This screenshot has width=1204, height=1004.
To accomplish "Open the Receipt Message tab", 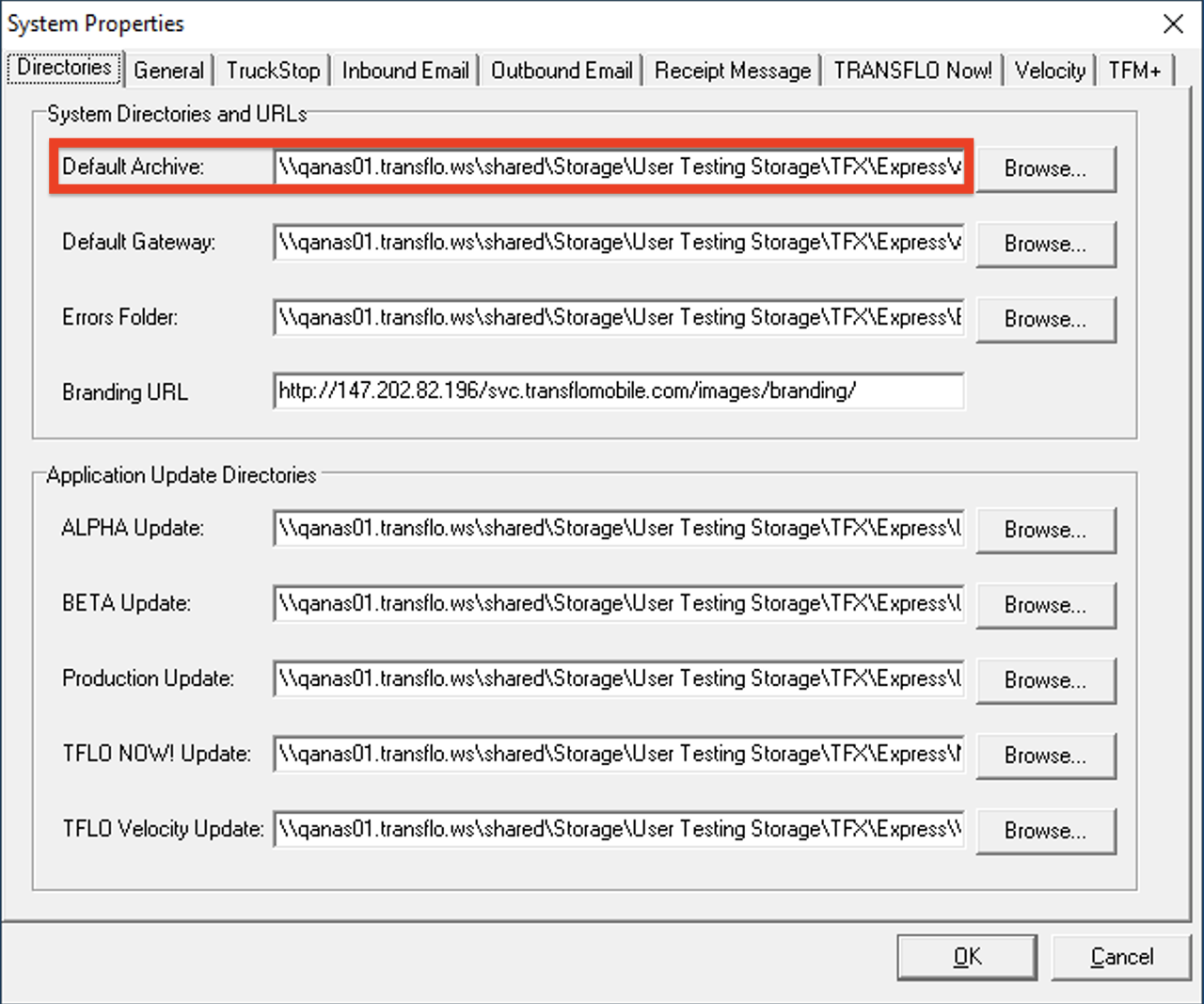I will (733, 71).
